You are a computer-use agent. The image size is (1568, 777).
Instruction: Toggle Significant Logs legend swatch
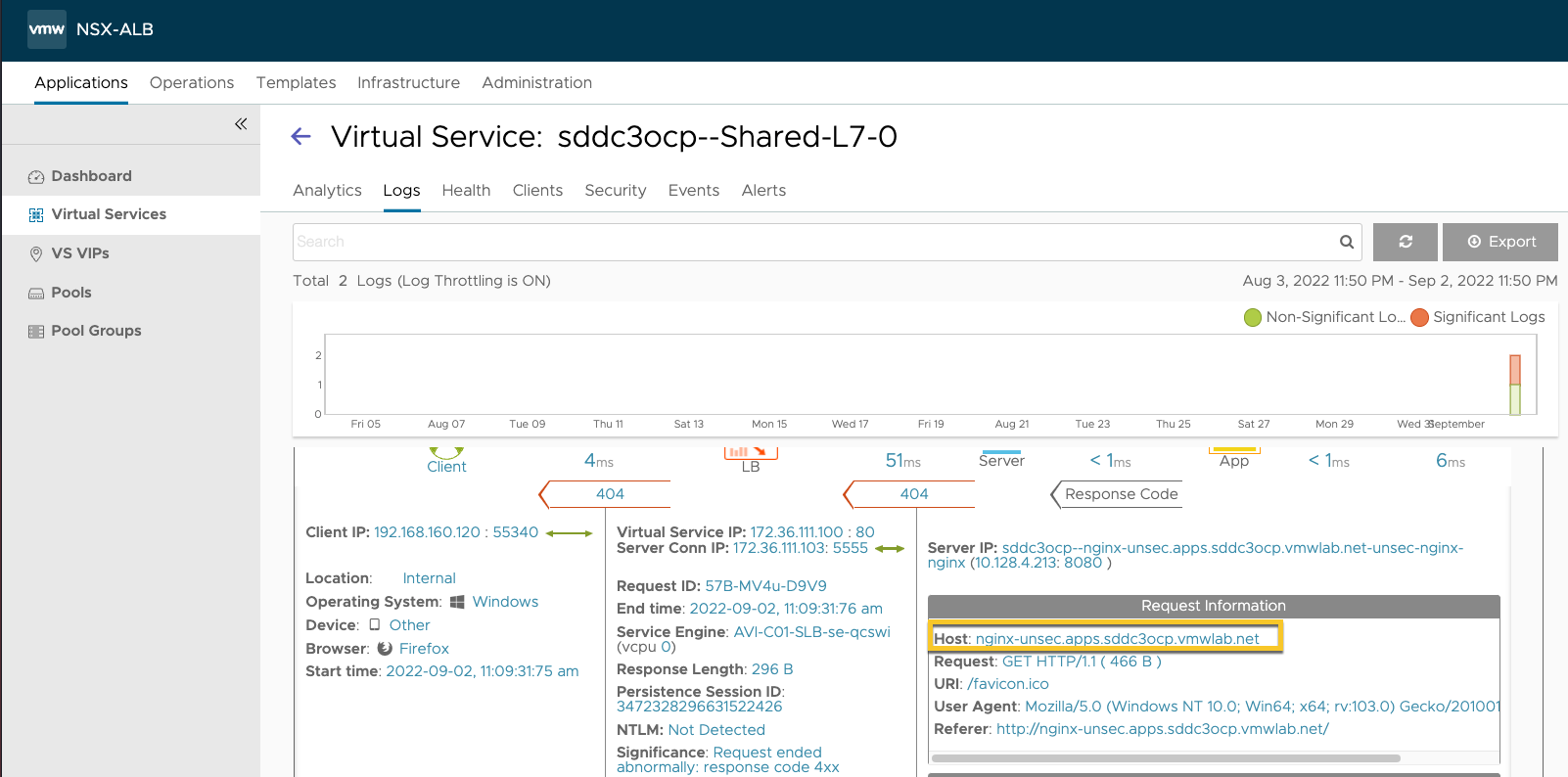(1419, 317)
